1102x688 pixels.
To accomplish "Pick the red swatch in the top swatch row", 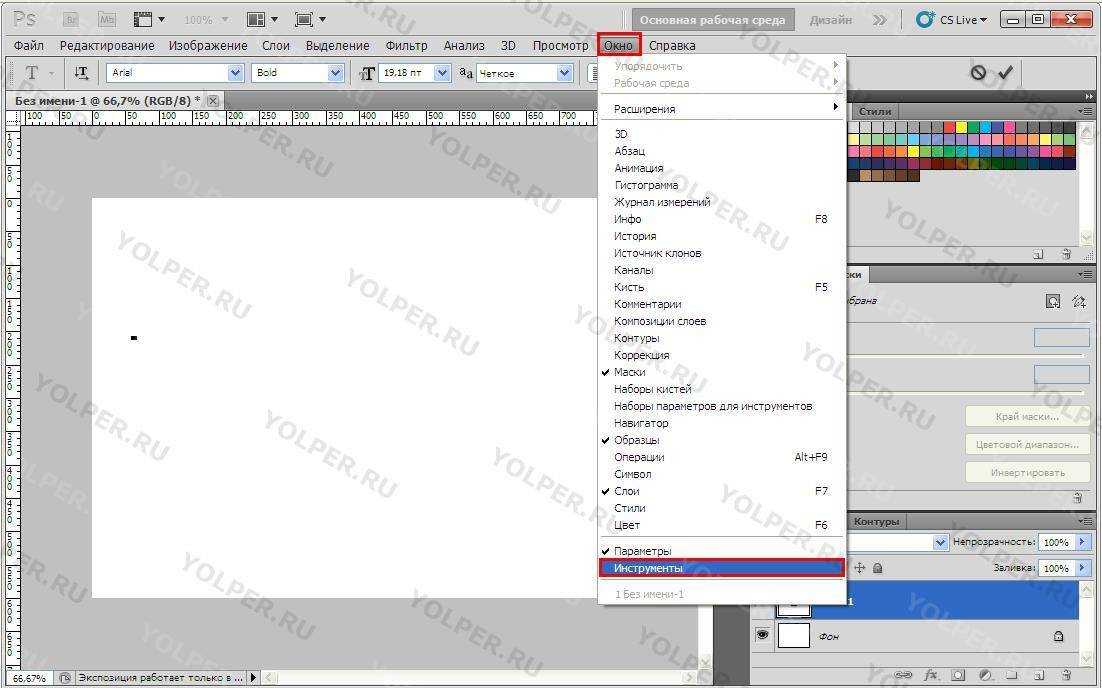I will [x=949, y=128].
